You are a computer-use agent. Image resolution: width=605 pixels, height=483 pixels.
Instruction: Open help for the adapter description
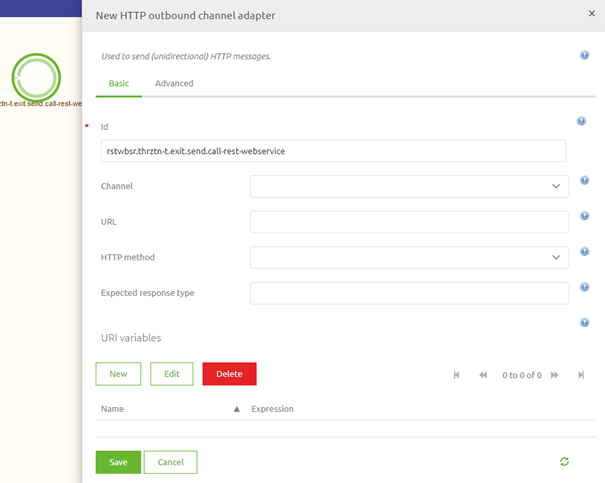(584, 55)
